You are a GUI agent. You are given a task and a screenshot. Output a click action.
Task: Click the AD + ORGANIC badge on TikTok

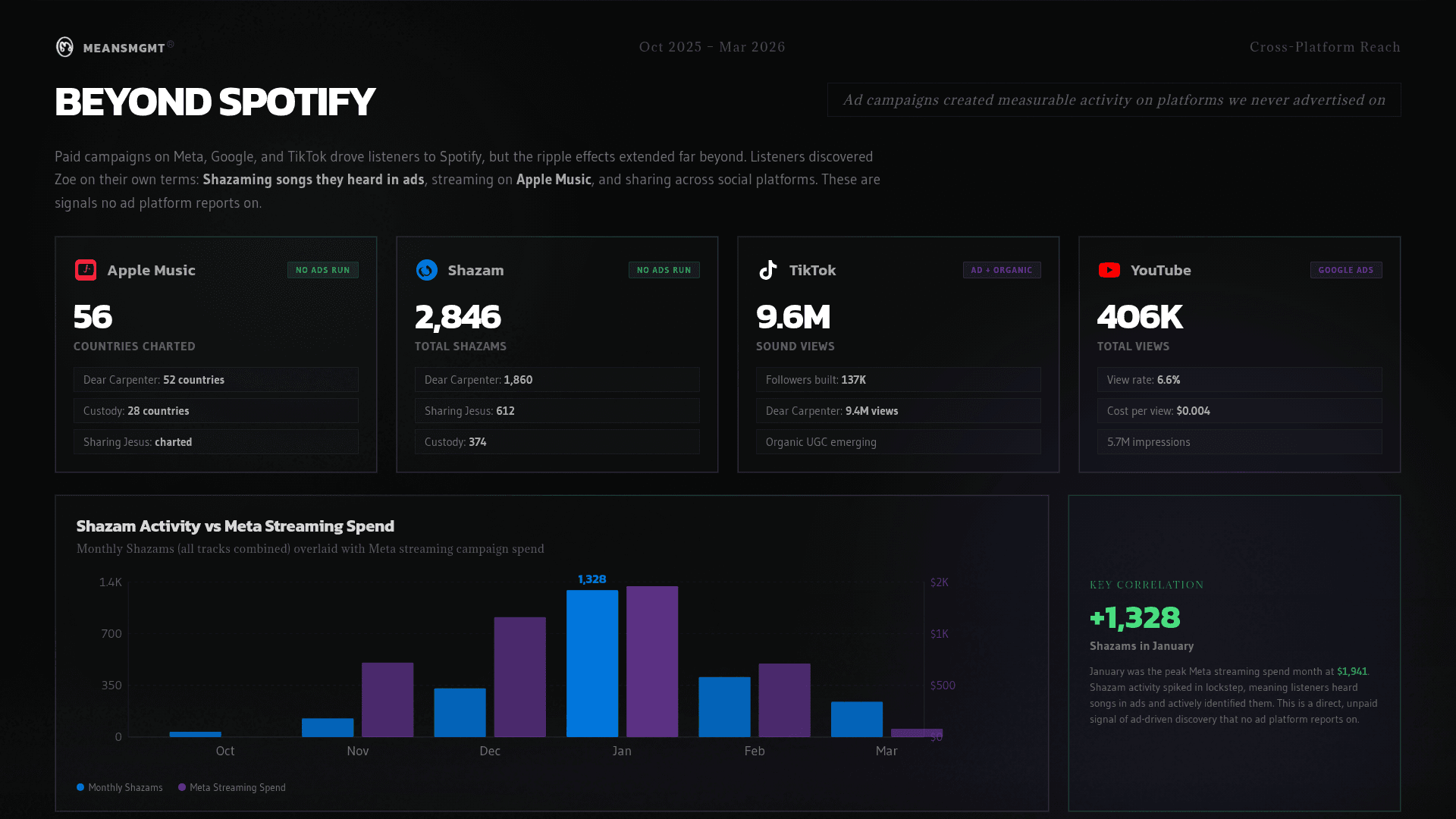pyautogui.click(x=1002, y=270)
